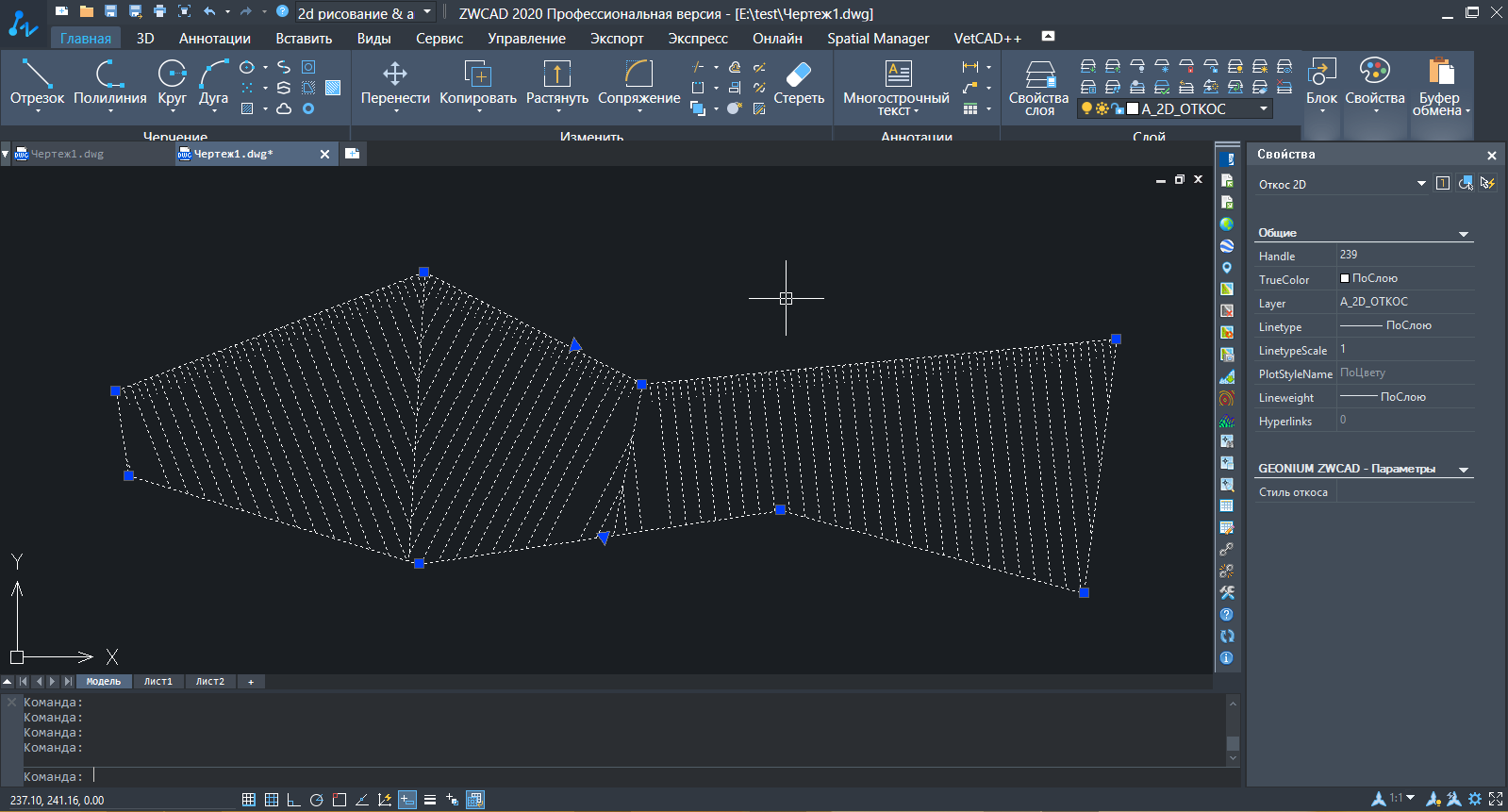Click the Save icon in quick toolbar

coord(110,11)
